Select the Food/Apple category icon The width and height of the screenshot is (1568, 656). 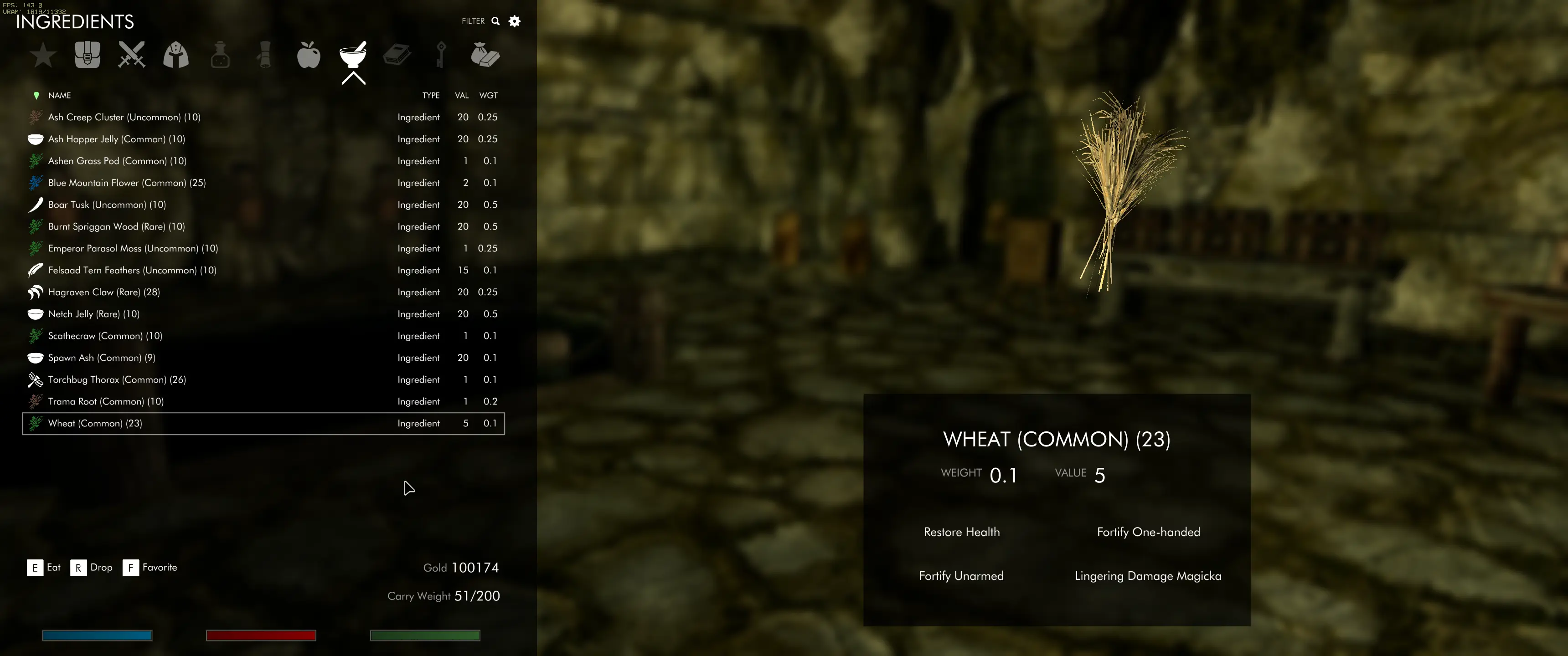[308, 54]
